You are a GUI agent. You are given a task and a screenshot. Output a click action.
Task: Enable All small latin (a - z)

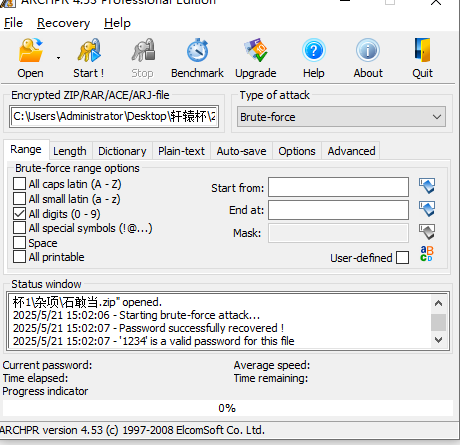tap(19, 199)
